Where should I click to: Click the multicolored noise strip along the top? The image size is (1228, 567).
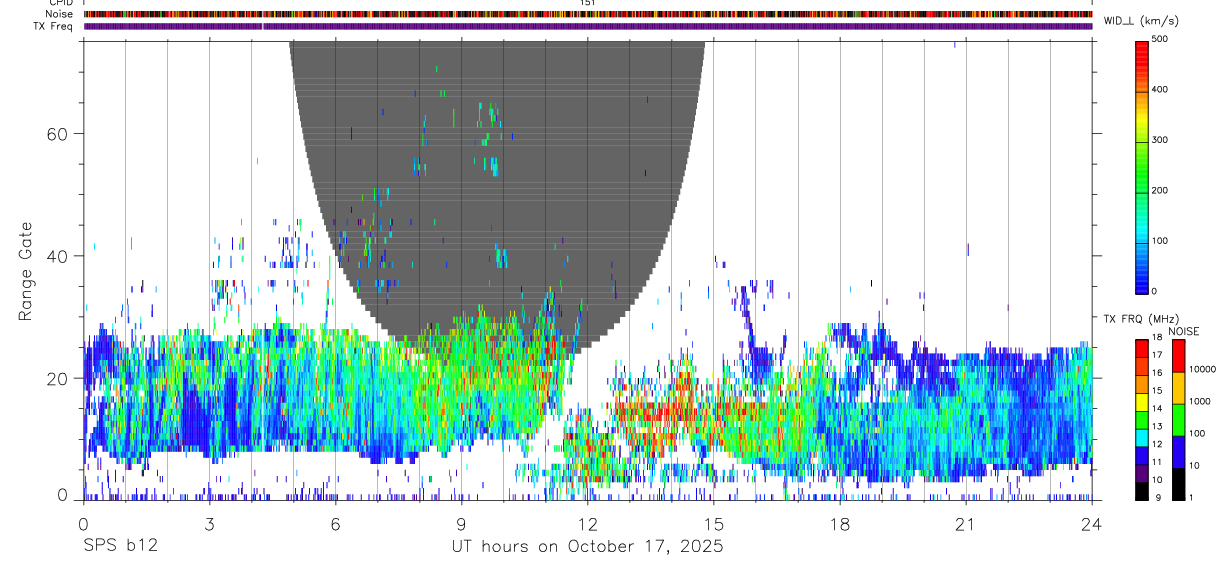pos(588,14)
